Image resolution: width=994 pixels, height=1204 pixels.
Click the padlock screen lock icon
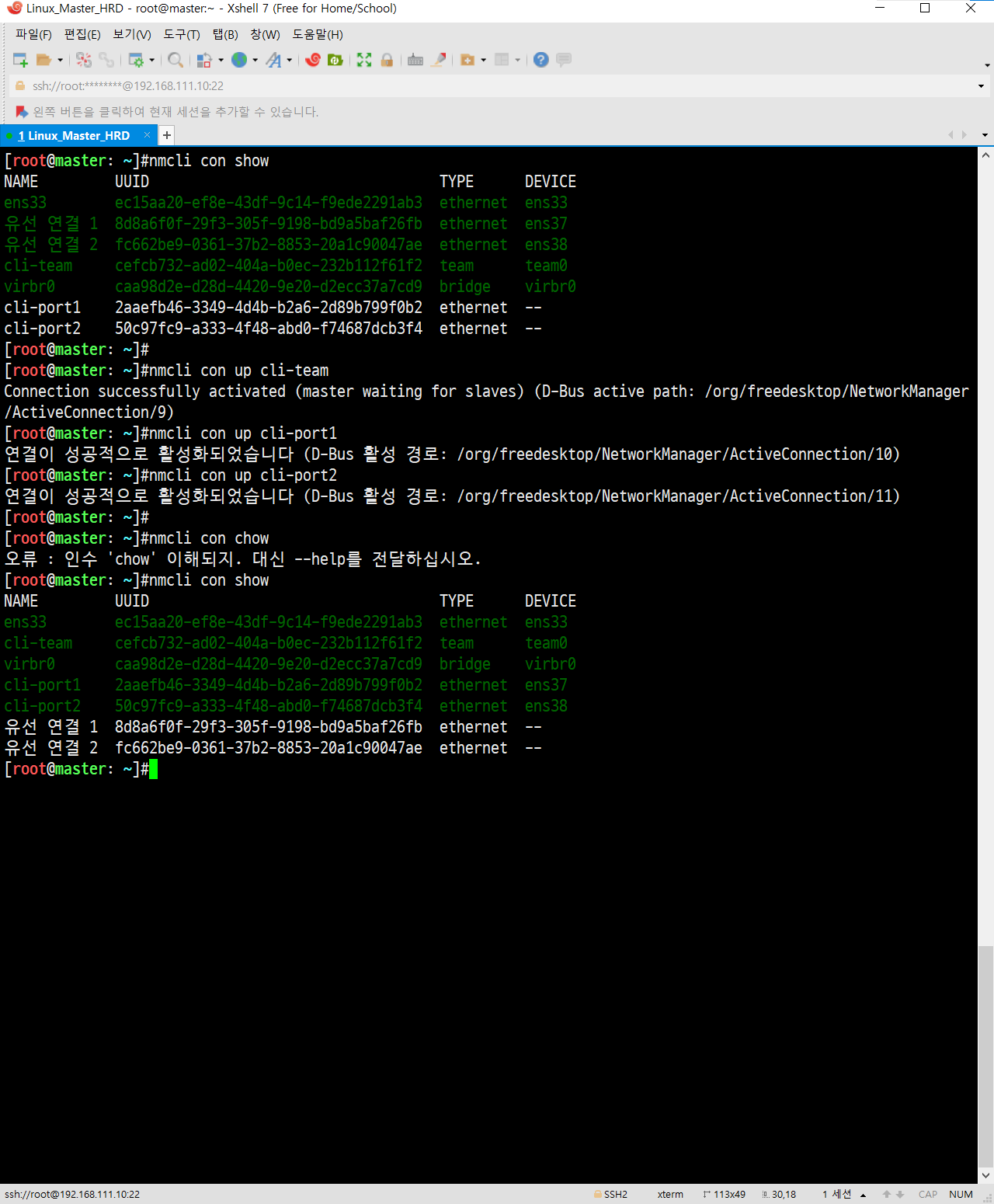[387, 60]
